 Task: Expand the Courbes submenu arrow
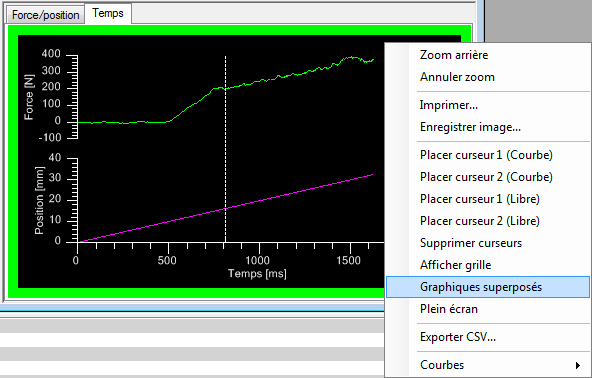pos(577,365)
